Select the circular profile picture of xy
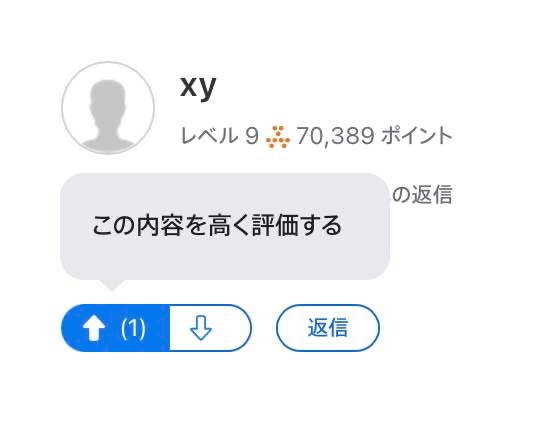This screenshot has height=430, width=556. tap(108, 108)
